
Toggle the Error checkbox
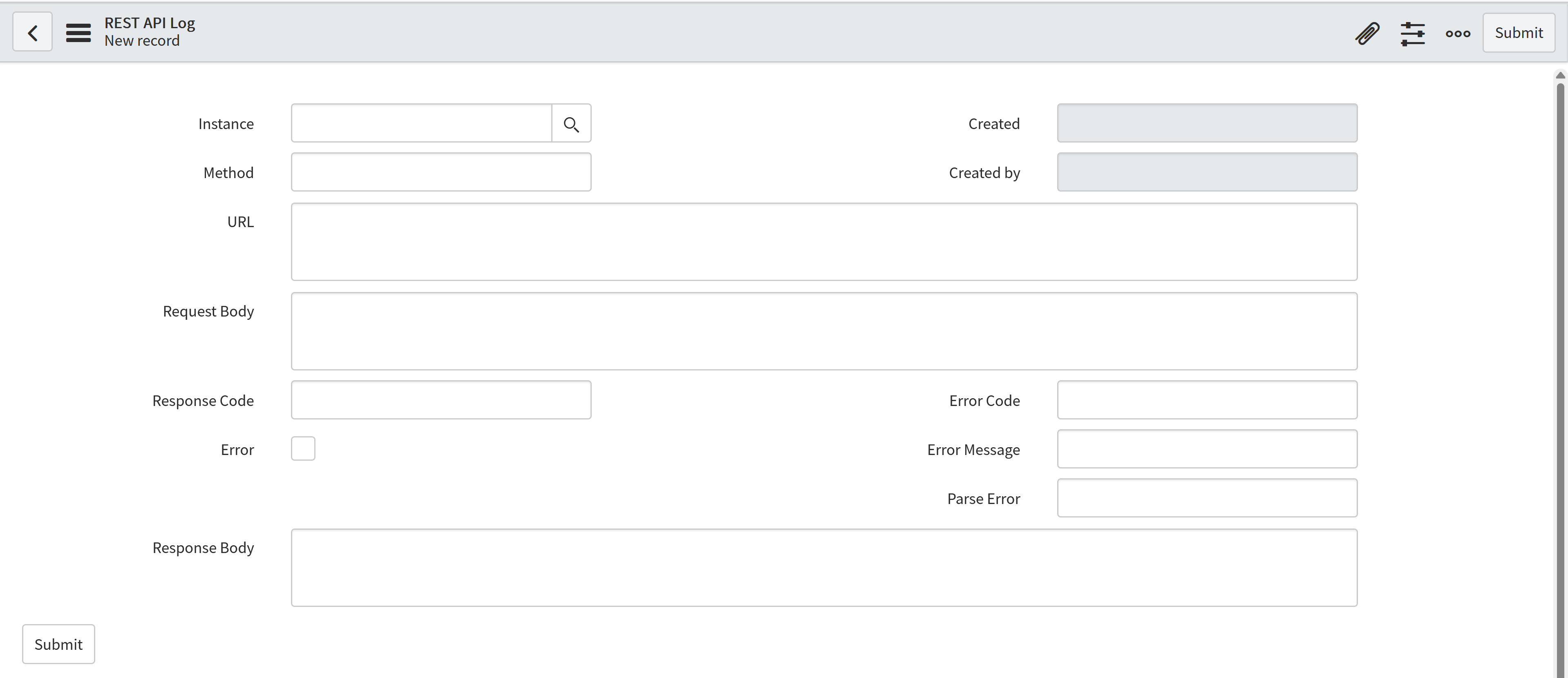(x=303, y=449)
